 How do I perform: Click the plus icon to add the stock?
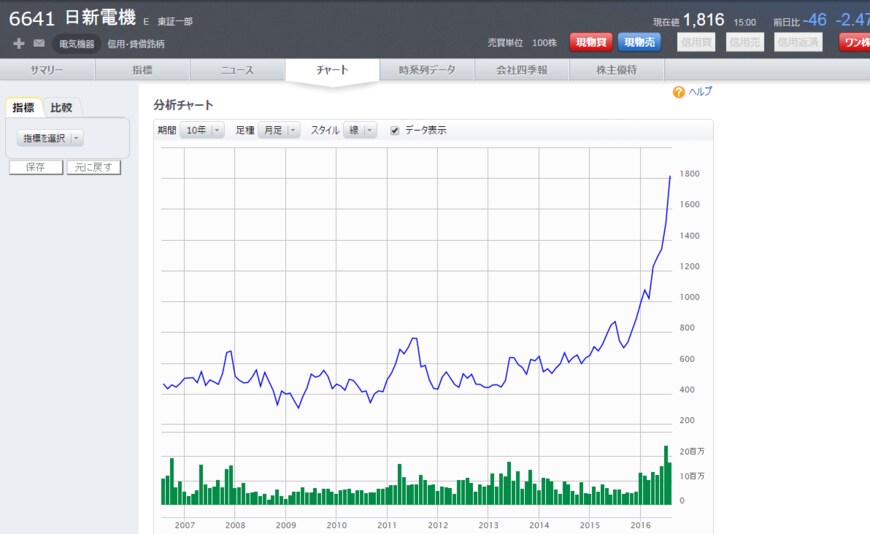coord(19,43)
